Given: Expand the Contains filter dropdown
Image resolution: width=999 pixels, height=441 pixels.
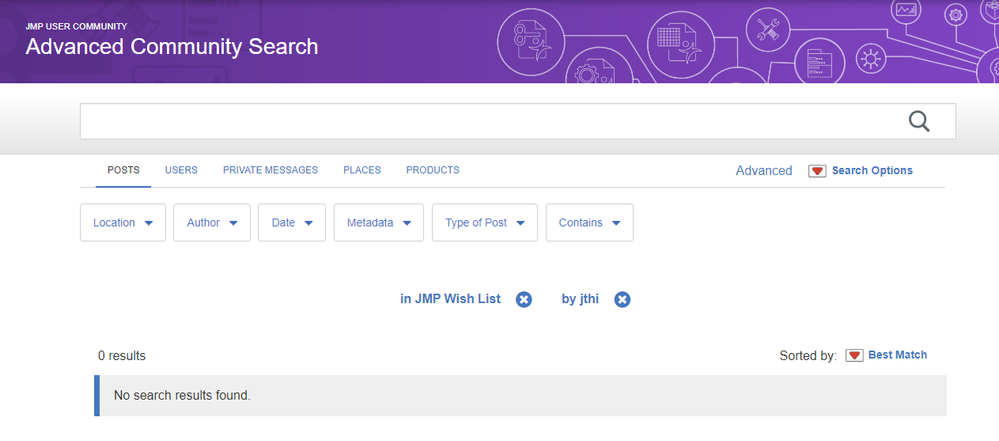Looking at the screenshot, I should pos(589,222).
